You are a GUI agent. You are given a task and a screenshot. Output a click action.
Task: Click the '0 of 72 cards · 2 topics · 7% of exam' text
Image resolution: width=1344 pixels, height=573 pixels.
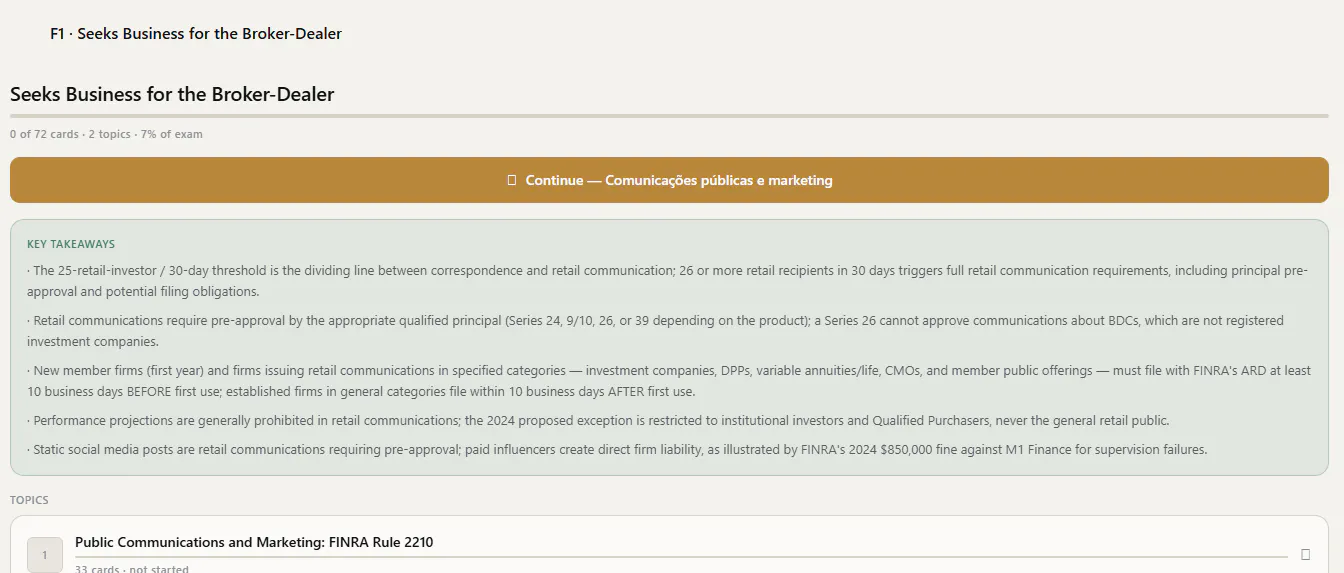click(x=106, y=134)
